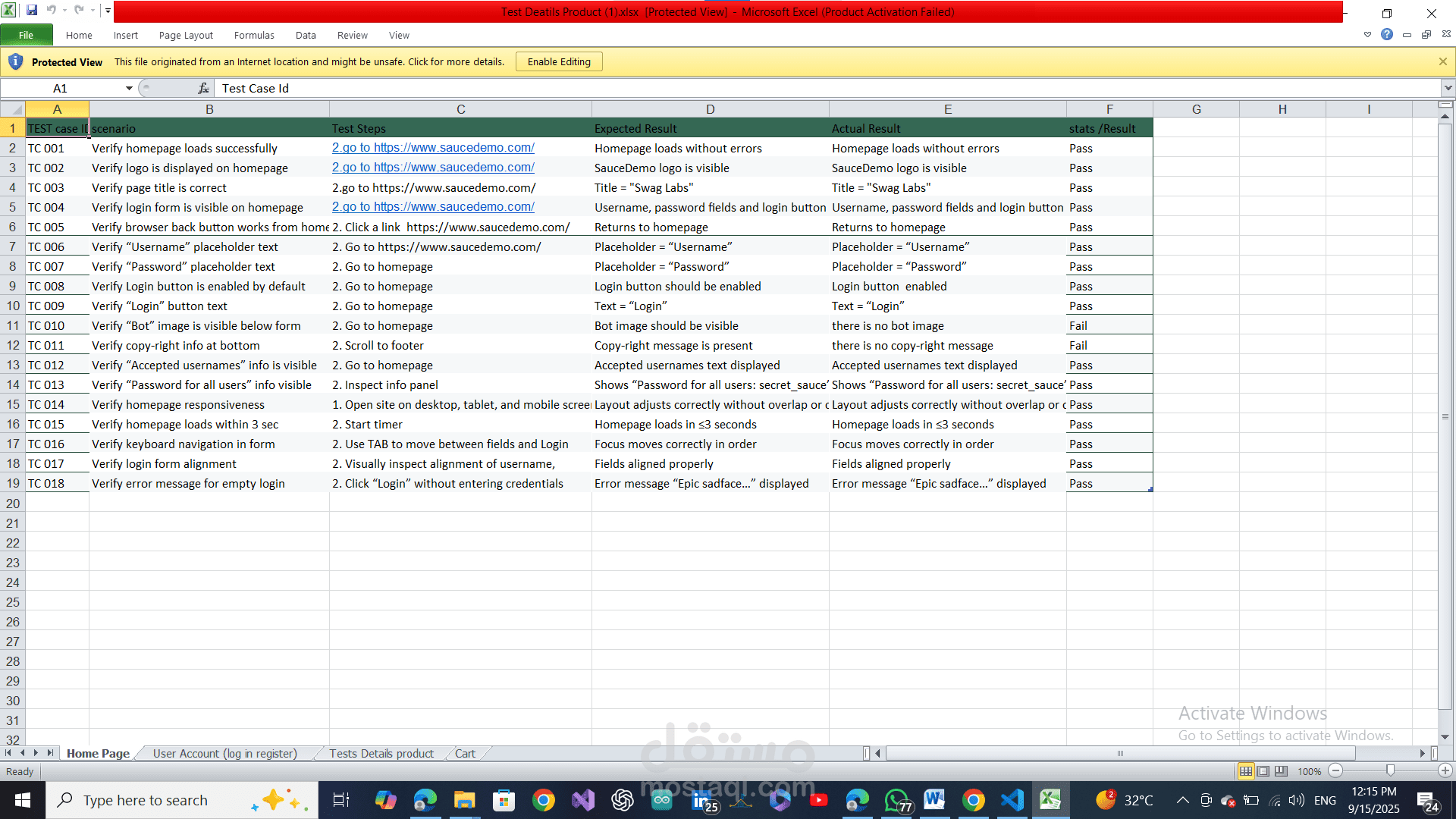Screen dimensions: 1456x819
Task: Click the taskbar search box
Action: click(182, 800)
